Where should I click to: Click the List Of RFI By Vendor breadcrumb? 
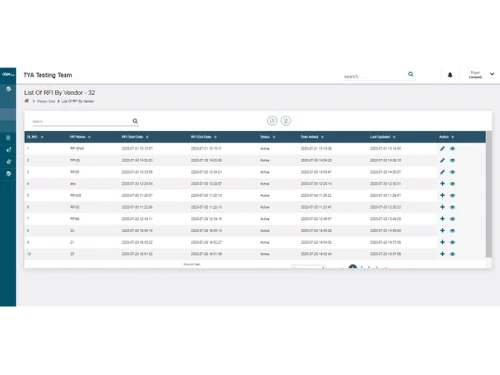coord(78,101)
